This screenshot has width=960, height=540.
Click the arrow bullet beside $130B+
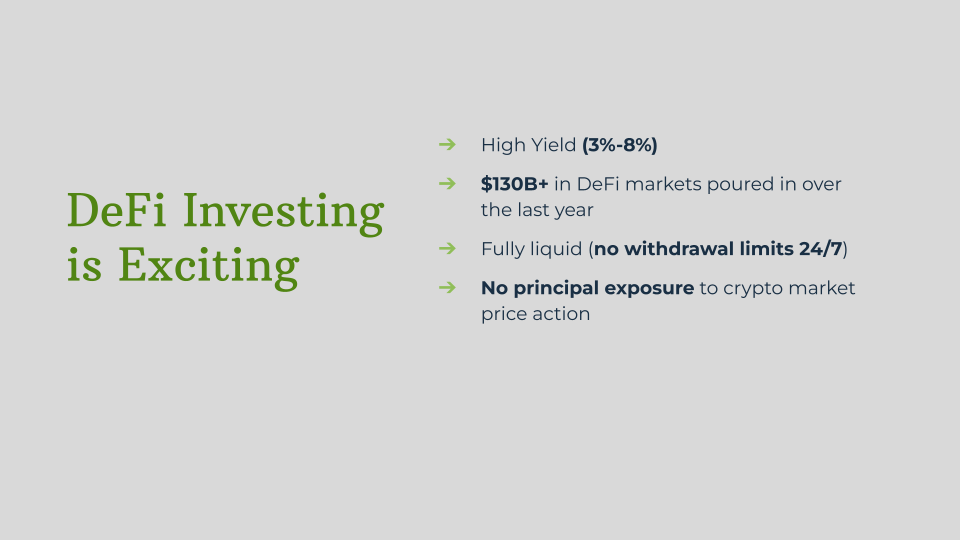pos(448,184)
